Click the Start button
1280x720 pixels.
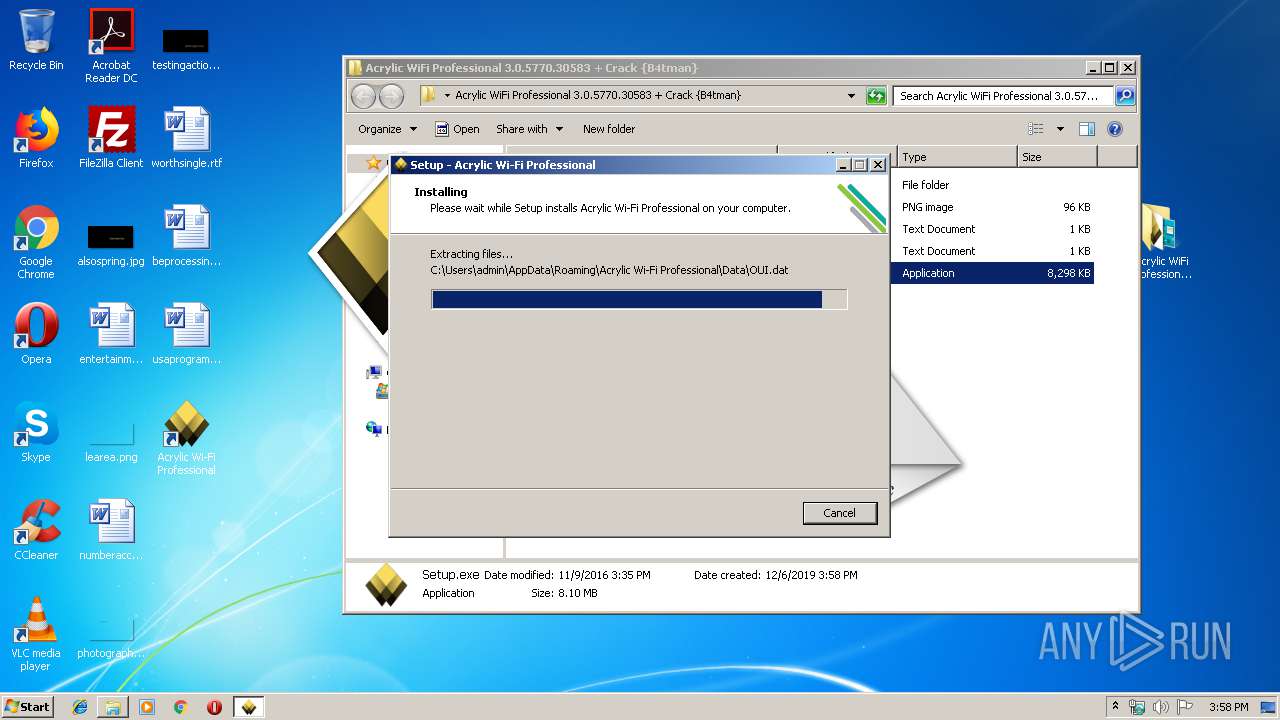tap(27, 707)
